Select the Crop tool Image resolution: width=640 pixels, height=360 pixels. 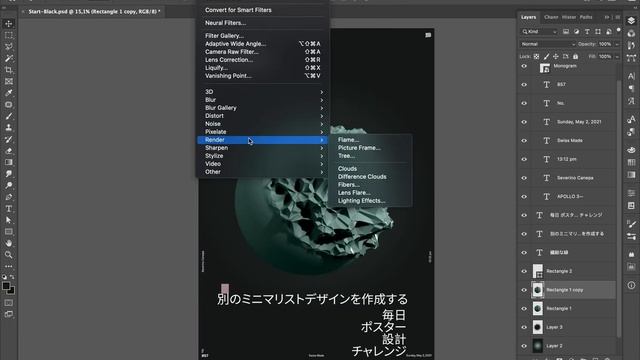(x=9, y=70)
